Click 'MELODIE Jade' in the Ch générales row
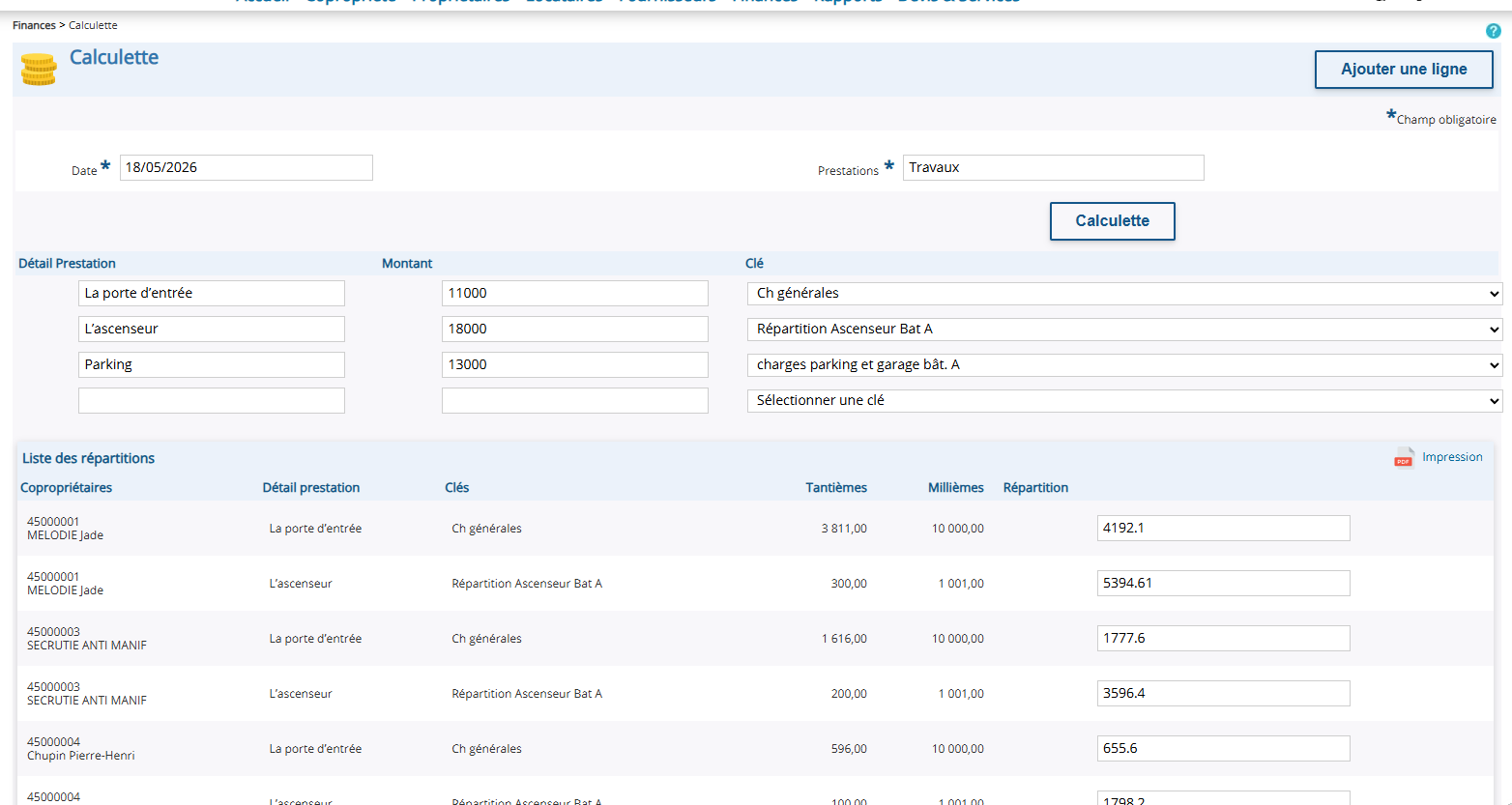This screenshot has height=805, width=1512. click(65, 535)
